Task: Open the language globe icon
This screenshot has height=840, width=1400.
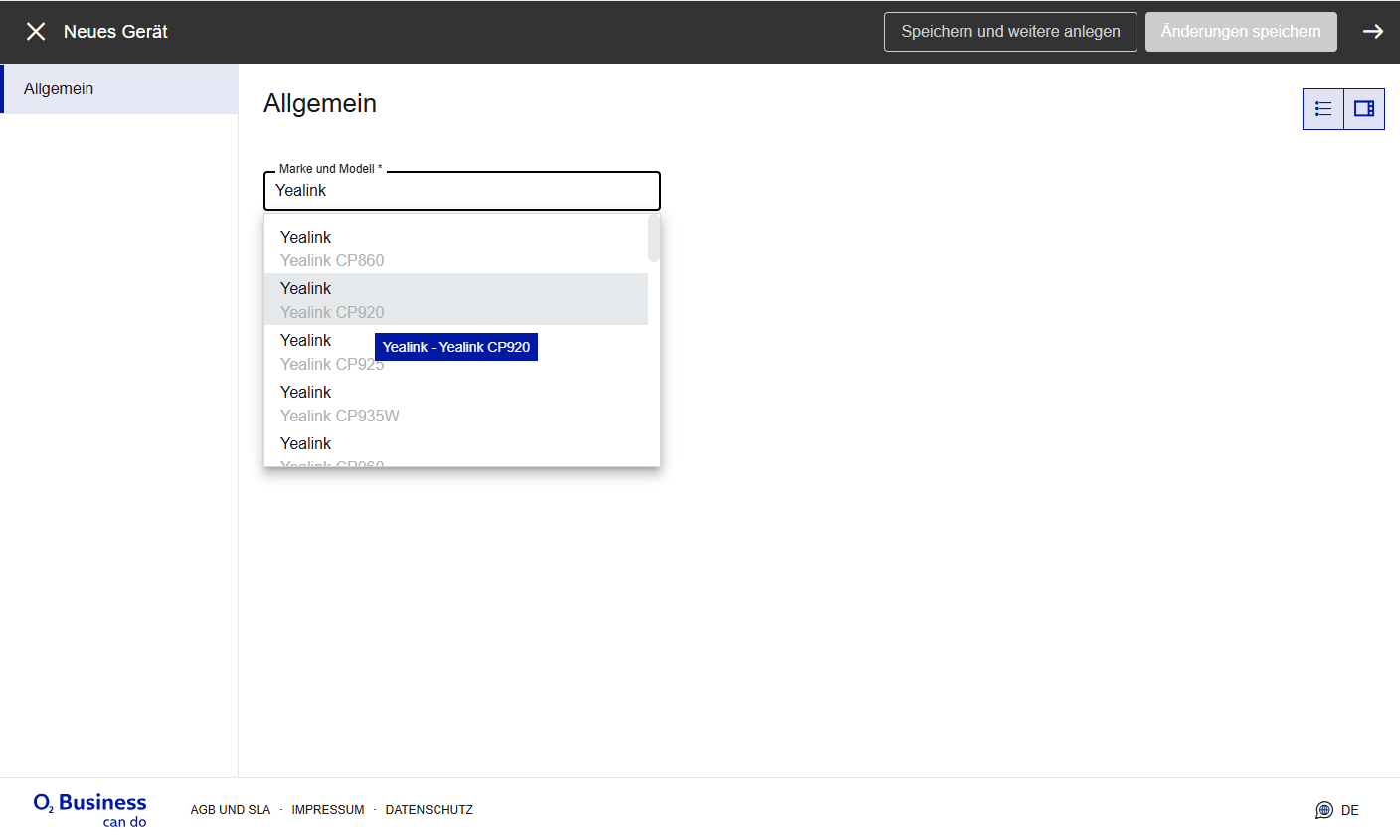Action: click(x=1323, y=810)
